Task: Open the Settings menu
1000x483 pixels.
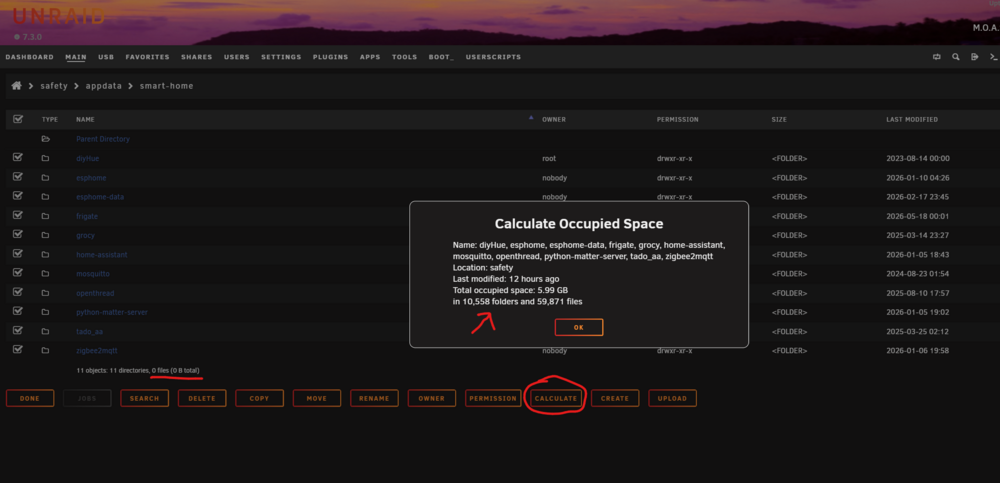Action: [x=281, y=57]
